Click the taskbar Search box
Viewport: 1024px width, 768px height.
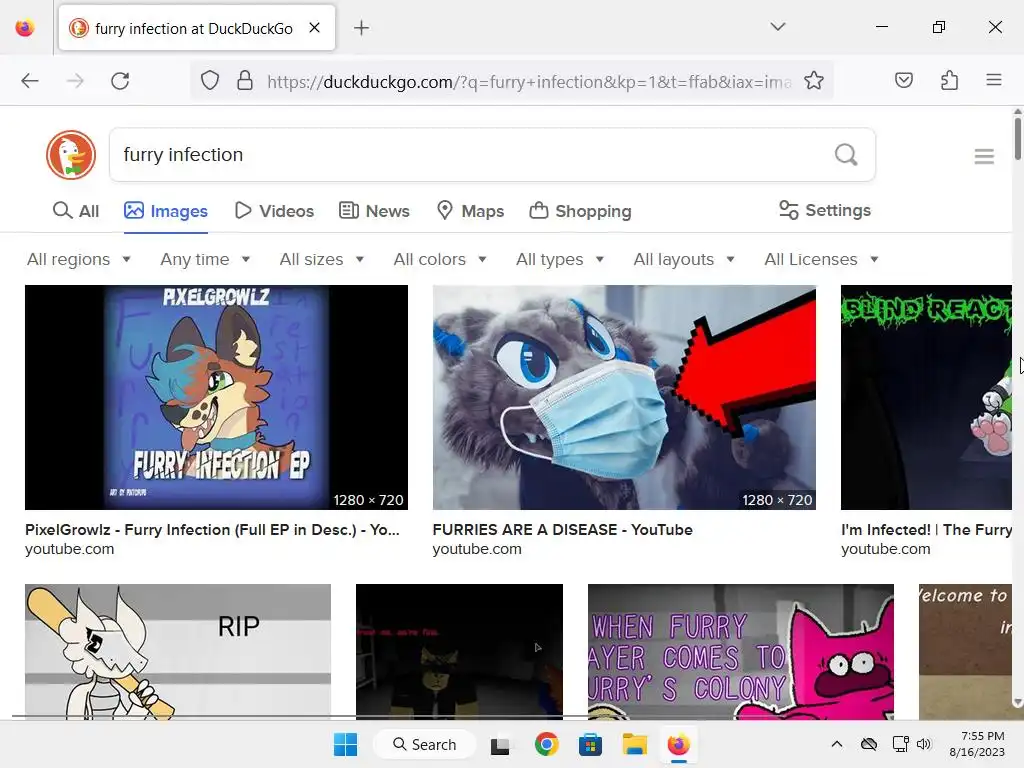[424, 744]
